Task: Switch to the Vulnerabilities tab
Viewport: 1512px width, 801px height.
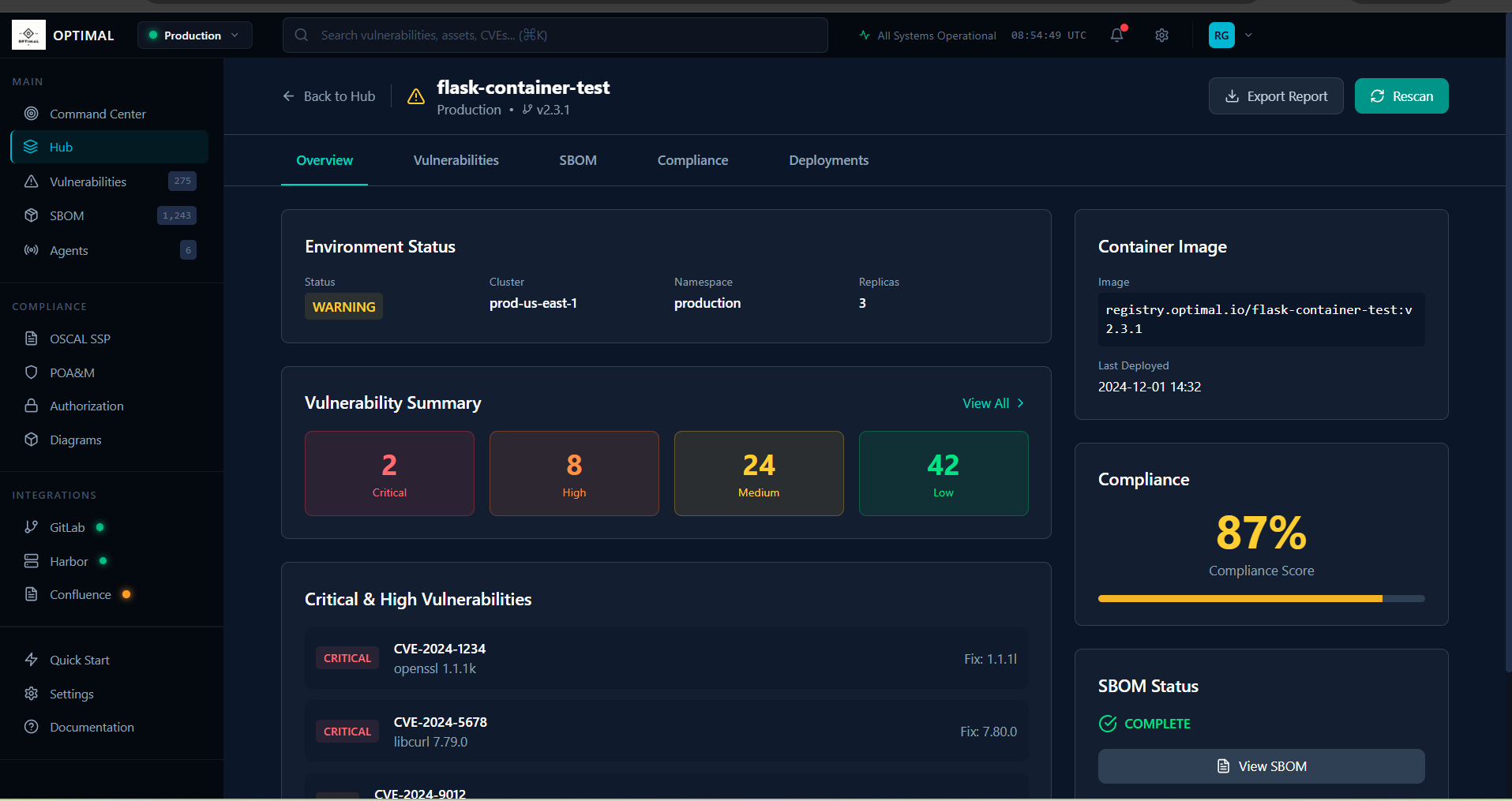Action: (x=456, y=160)
